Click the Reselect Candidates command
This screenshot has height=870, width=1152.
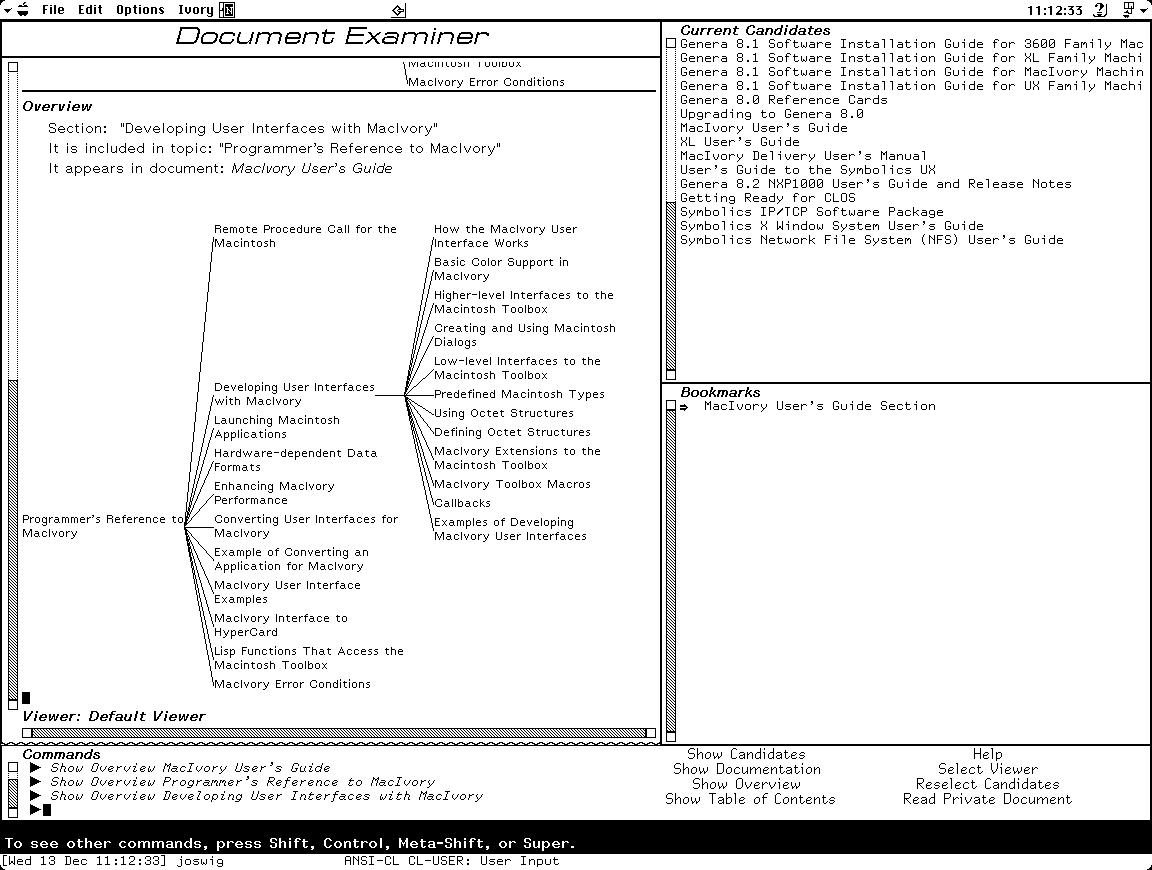pos(987,784)
